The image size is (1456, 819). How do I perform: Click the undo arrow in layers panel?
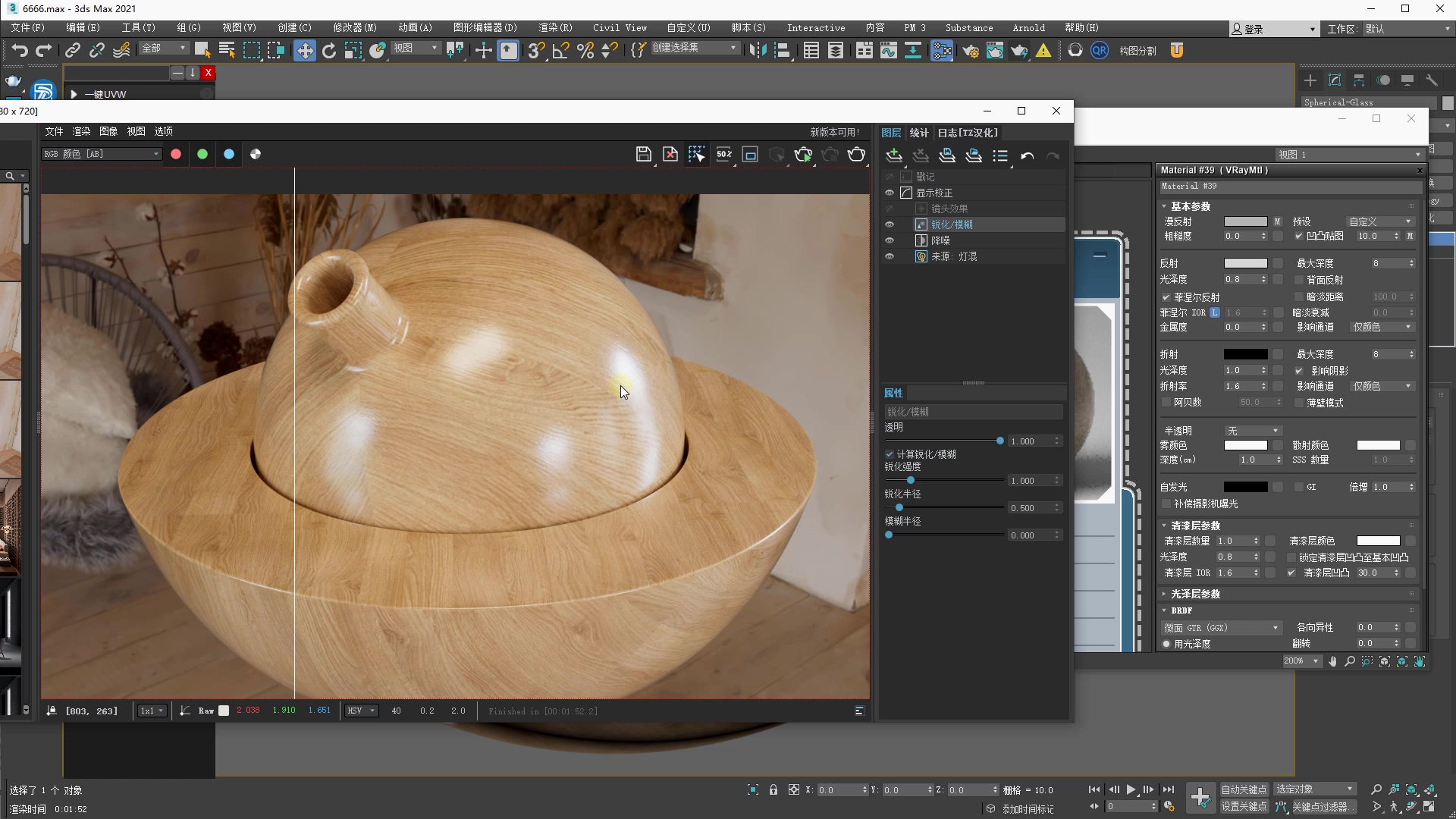click(x=1027, y=156)
